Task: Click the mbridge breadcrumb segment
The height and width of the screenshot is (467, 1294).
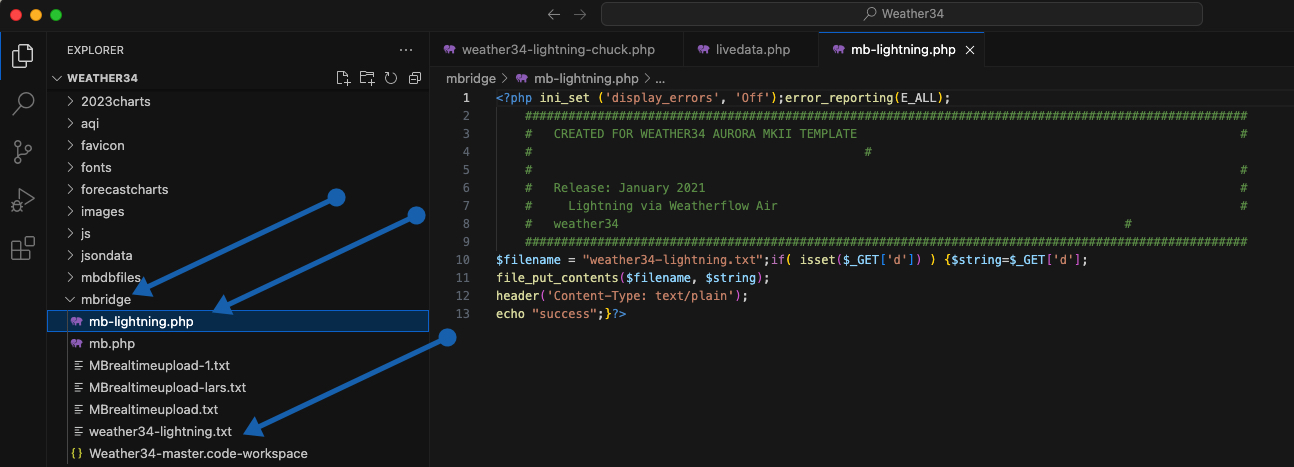Action: [x=470, y=78]
